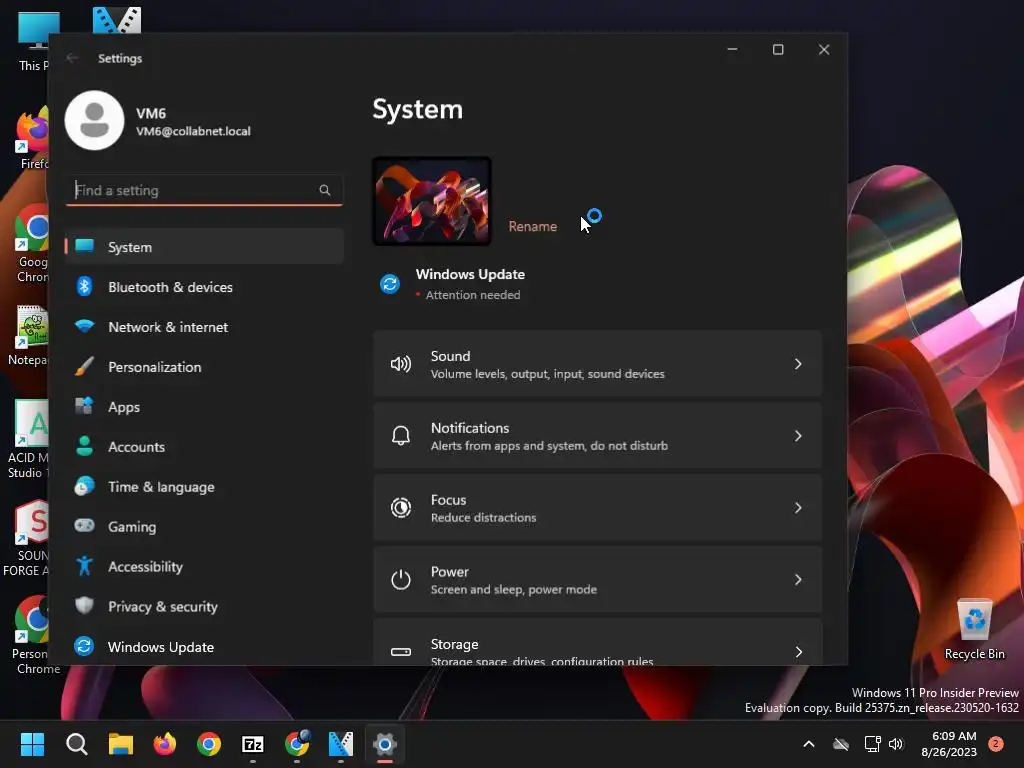Go to Network & internet settings

[204, 327]
